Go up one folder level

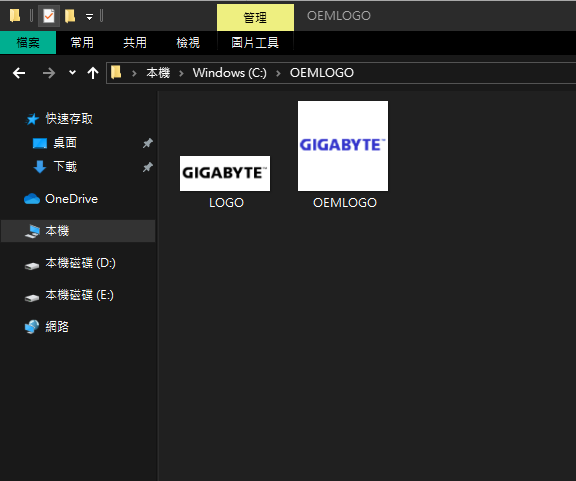pos(93,73)
